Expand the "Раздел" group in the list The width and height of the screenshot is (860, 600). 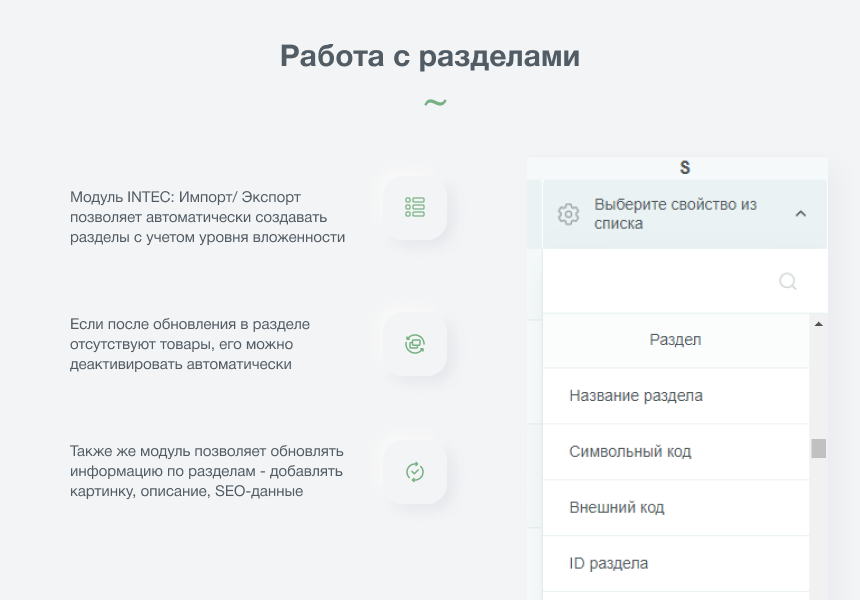coord(676,340)
